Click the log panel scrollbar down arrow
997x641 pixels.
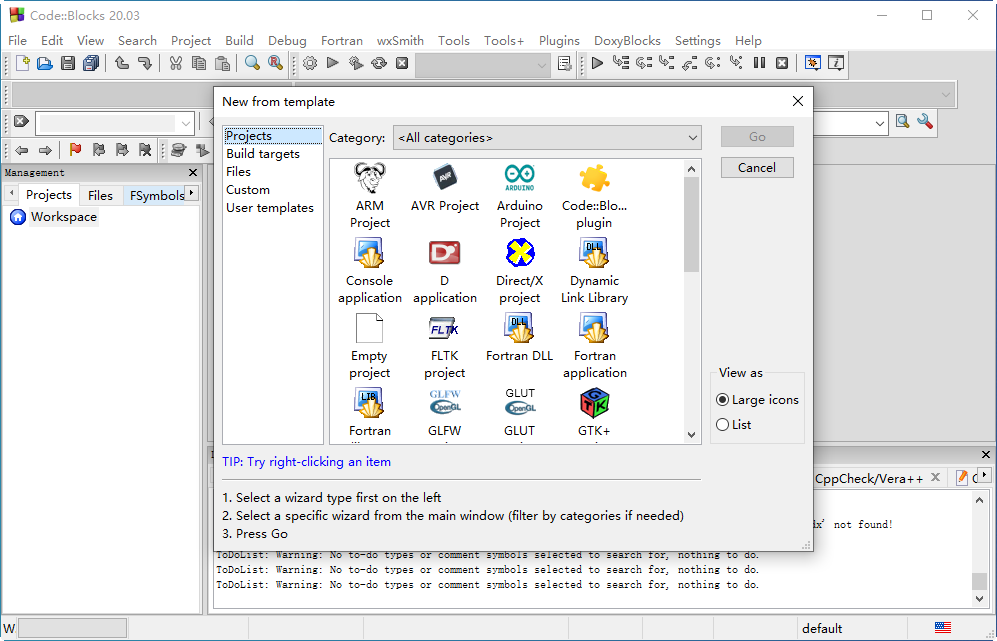[x=980, y=598]
